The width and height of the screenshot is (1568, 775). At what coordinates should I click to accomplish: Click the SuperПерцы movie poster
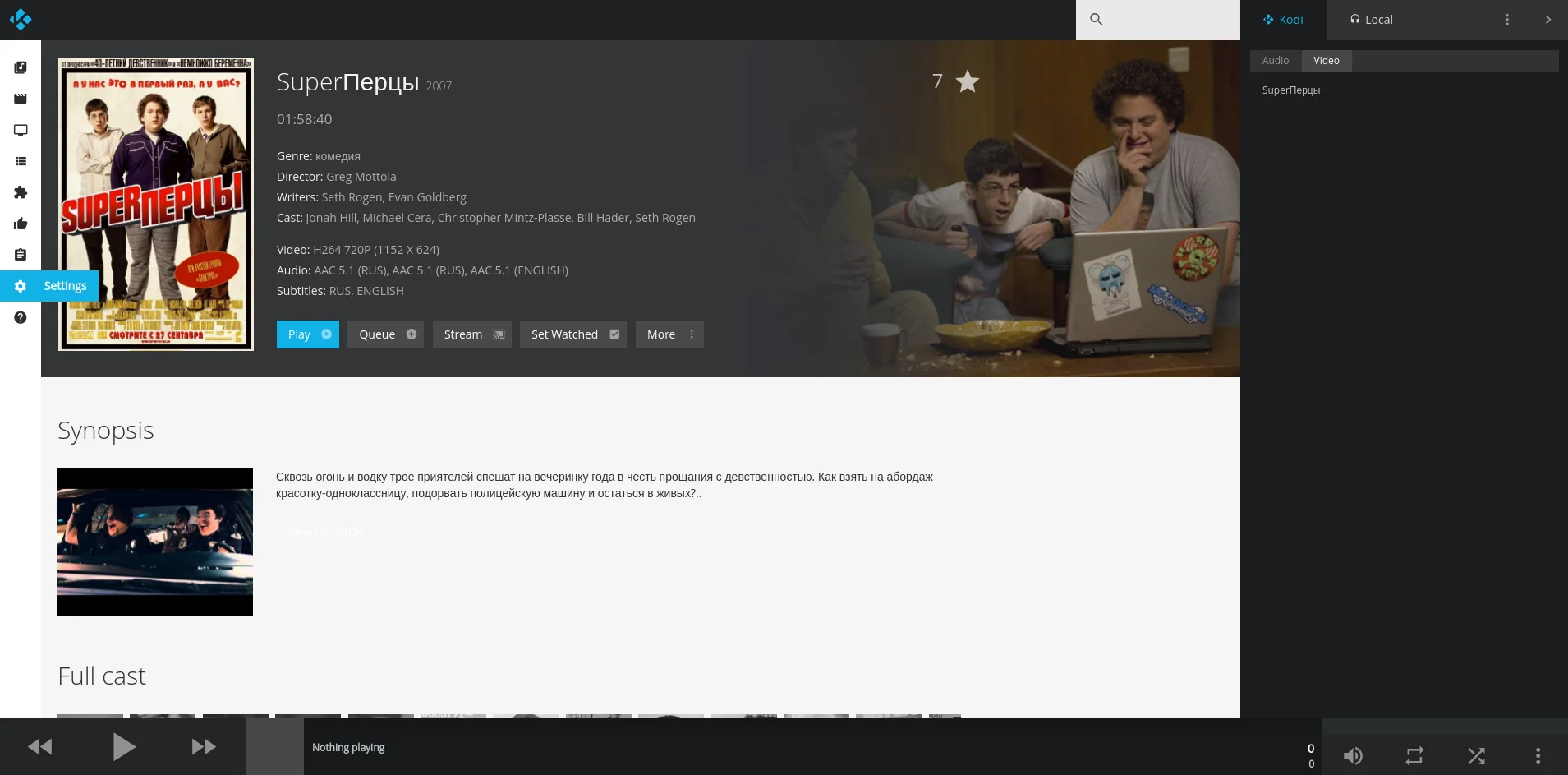pos(156,204)
